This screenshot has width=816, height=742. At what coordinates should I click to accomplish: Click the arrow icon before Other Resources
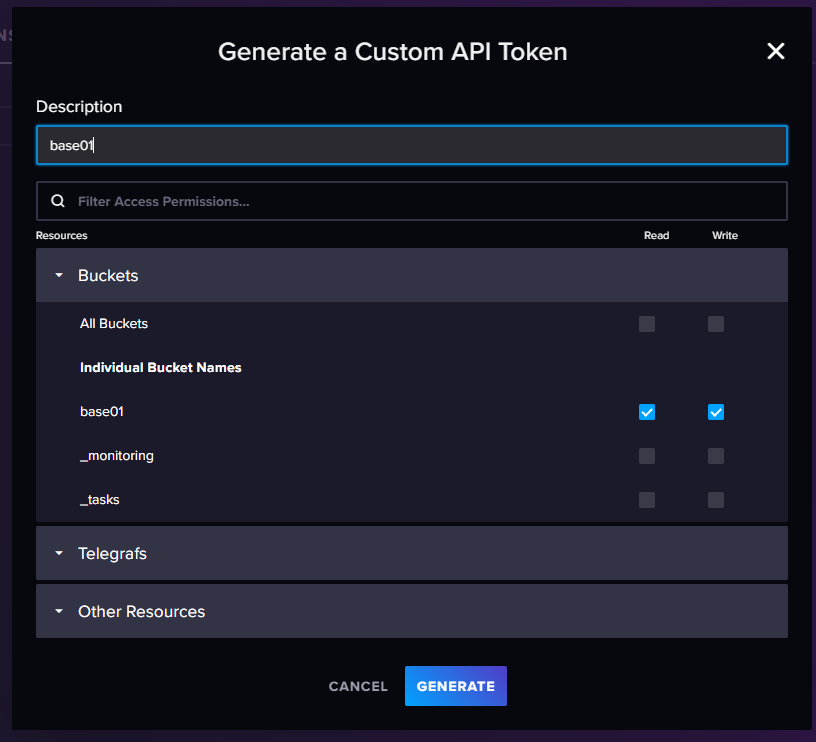(58, 611)
